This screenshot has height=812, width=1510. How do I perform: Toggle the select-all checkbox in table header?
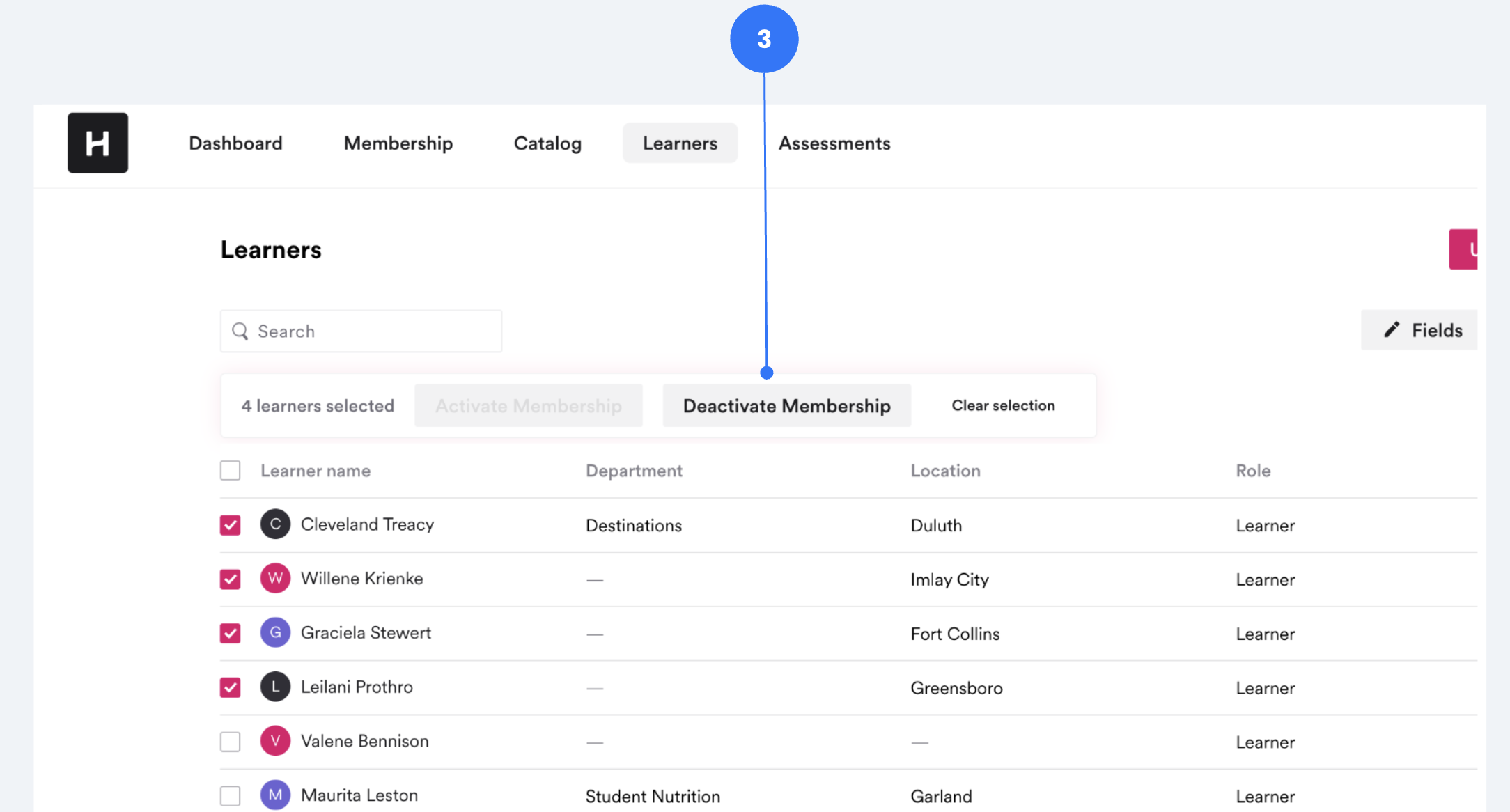pyautogui.click(x=231, y=471)
